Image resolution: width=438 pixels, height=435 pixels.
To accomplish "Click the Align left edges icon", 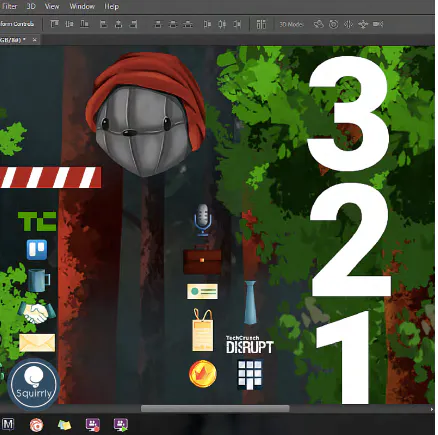I will [x=104, y=24].
